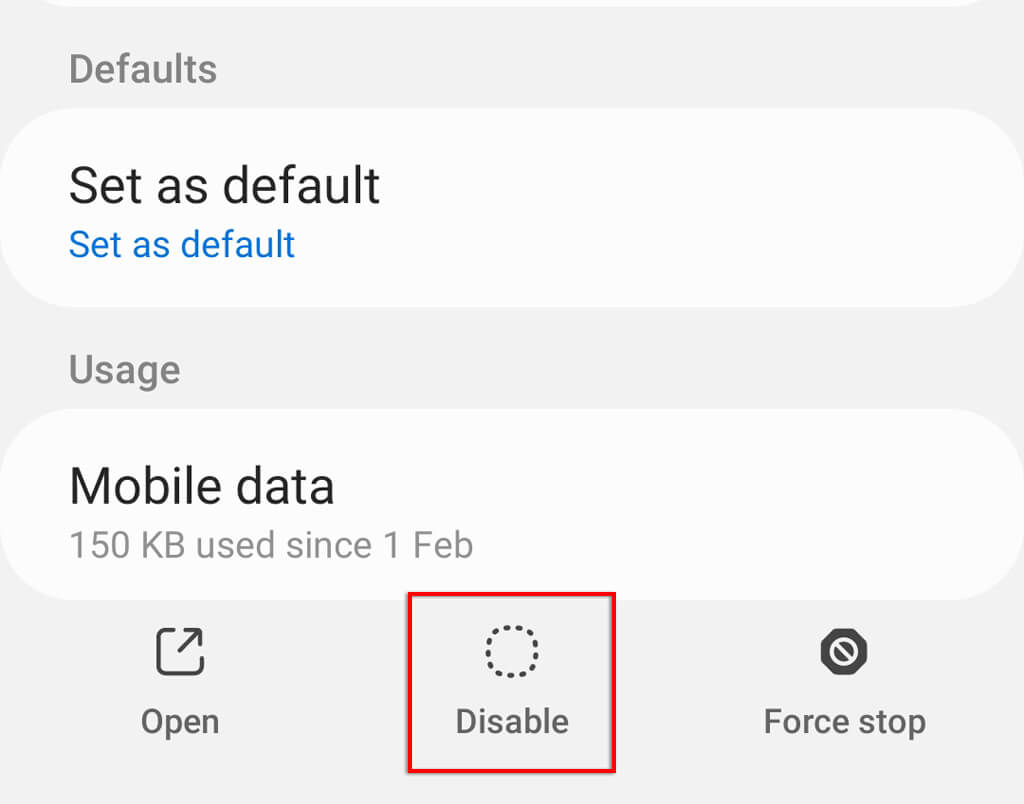Click the "Open" text label
Viewport: 1024px width, 804px height.
point(180,722)
